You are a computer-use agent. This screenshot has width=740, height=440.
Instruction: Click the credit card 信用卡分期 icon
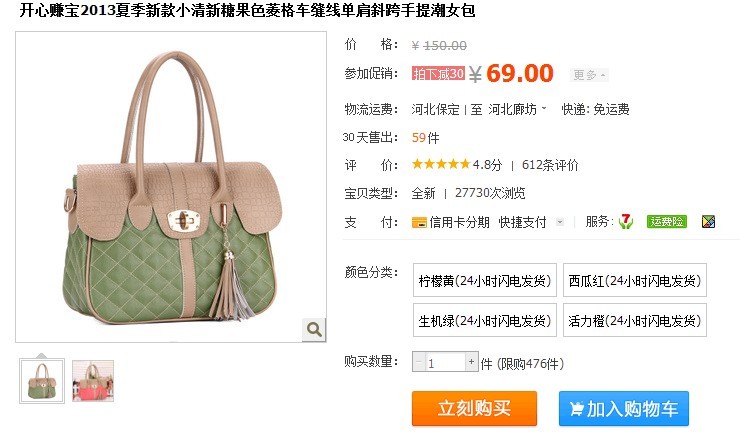click(x=419, y=222)
